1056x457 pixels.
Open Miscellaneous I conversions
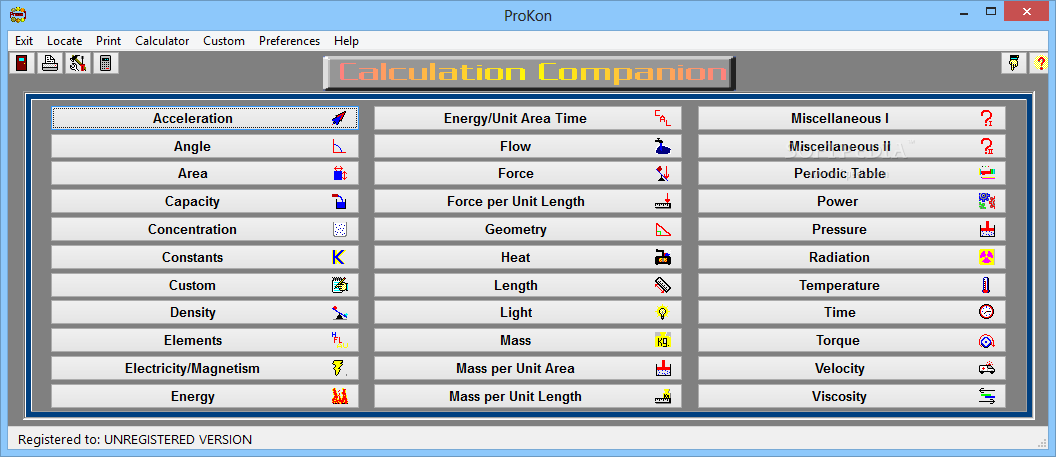(x=852, y=118)
